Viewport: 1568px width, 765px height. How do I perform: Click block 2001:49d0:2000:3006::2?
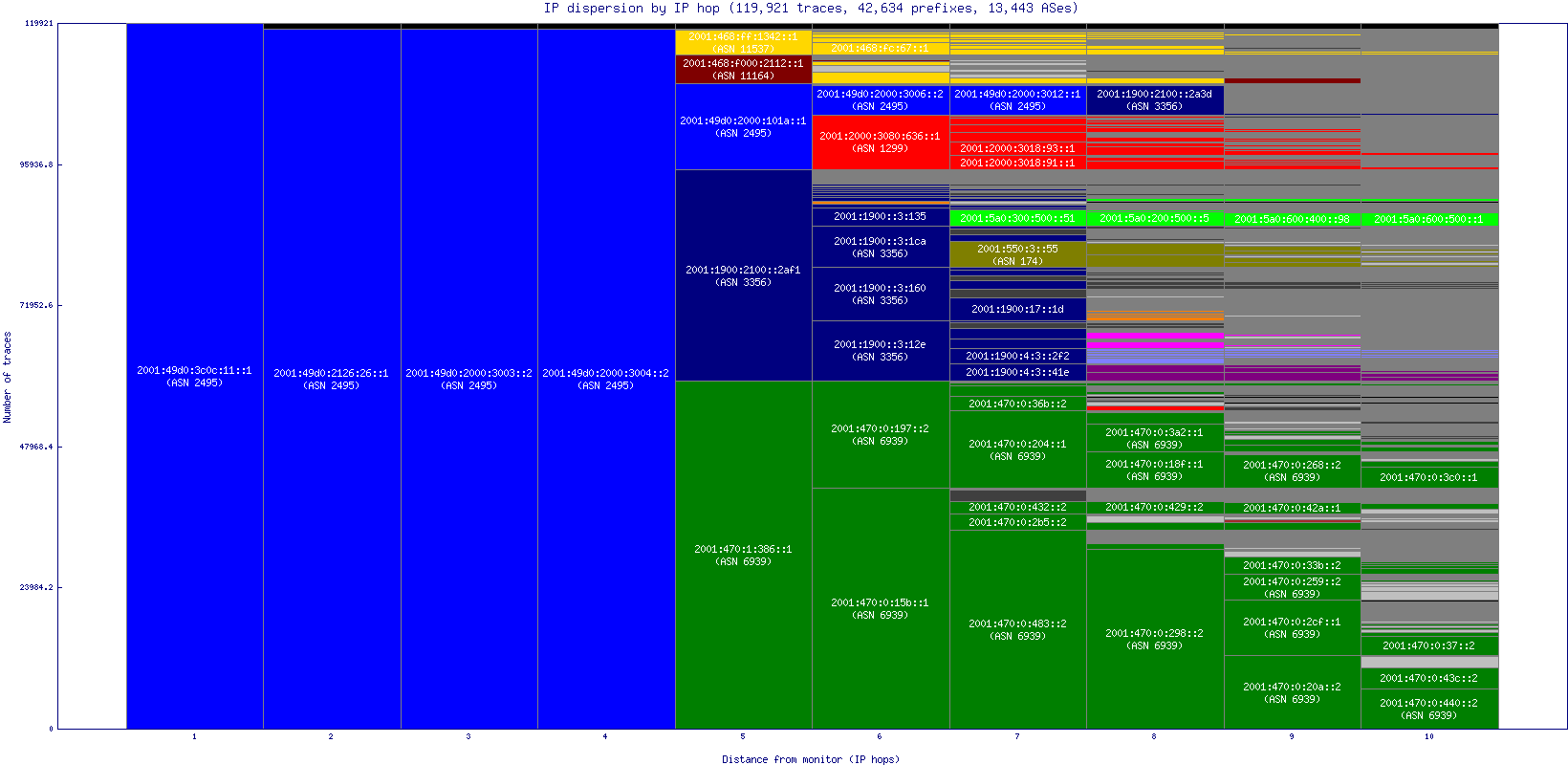tap(881, 99)
